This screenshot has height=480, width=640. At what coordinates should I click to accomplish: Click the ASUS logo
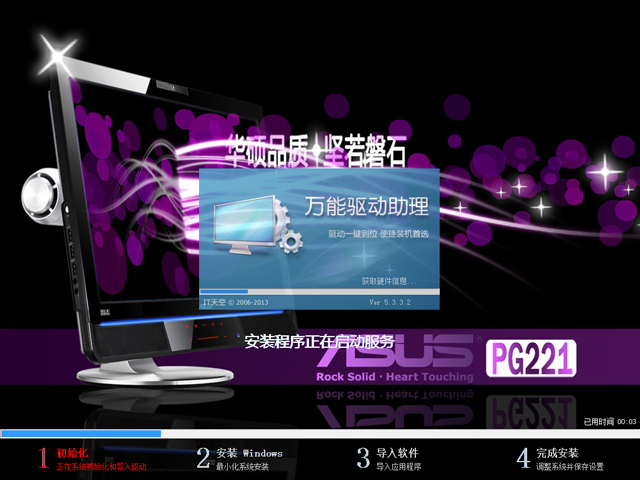[x=398, y=351]
